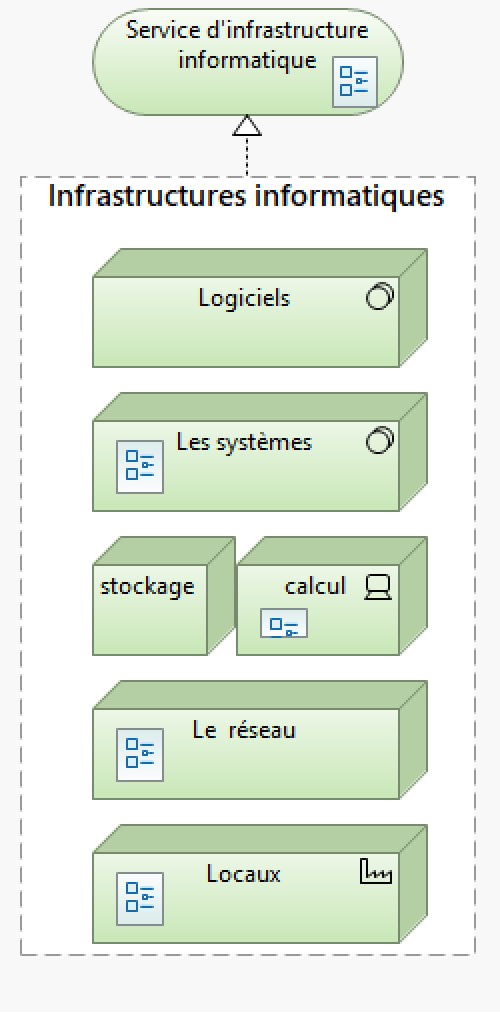The width and height of the screenshot is (500, 1013).
Task: Select the Locaux node label
Action: [244, 874]
